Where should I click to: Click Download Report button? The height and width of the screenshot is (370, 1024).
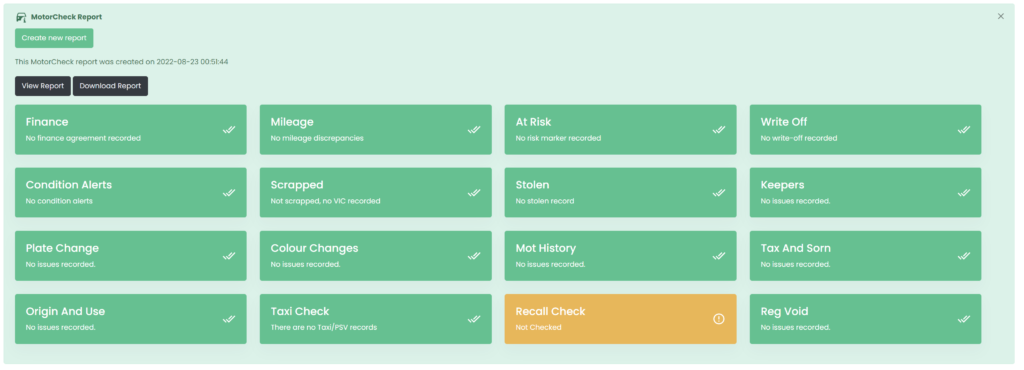(110, 86)
